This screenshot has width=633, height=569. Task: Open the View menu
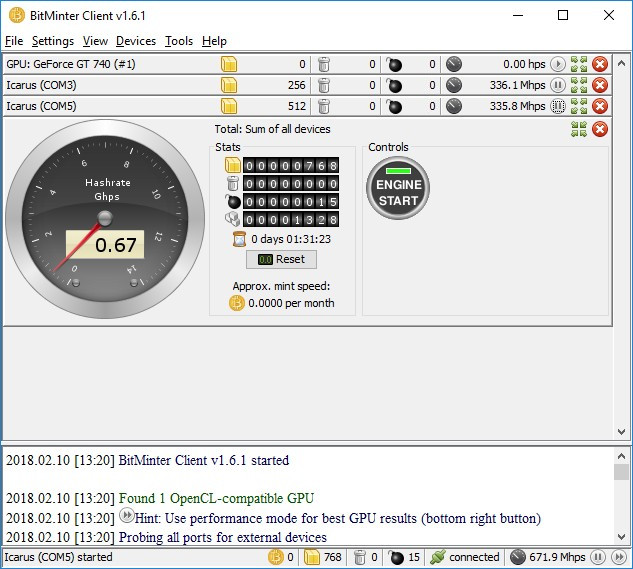[x=95, y=41]
